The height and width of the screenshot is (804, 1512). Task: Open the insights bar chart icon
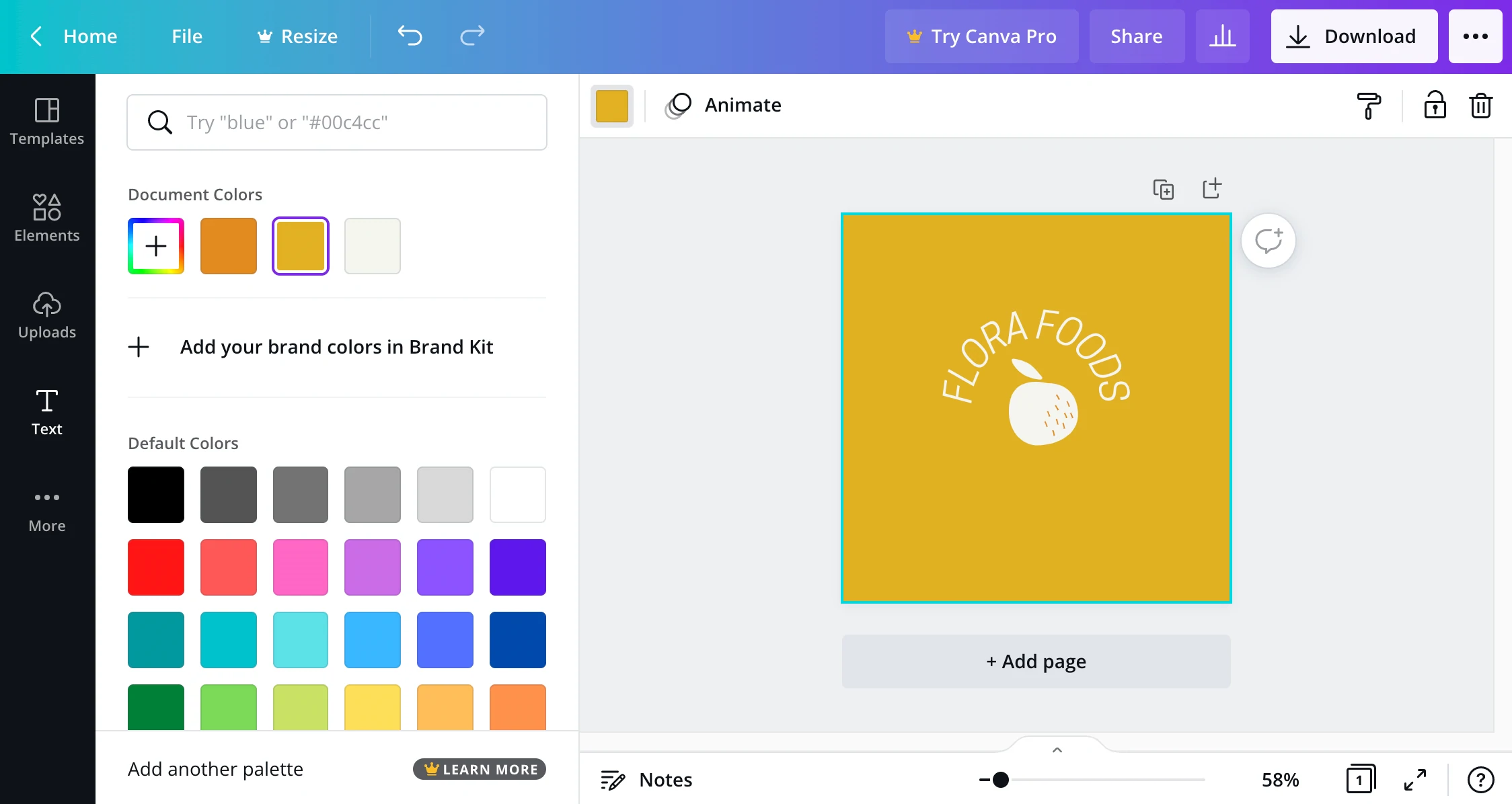[1222, 36]
